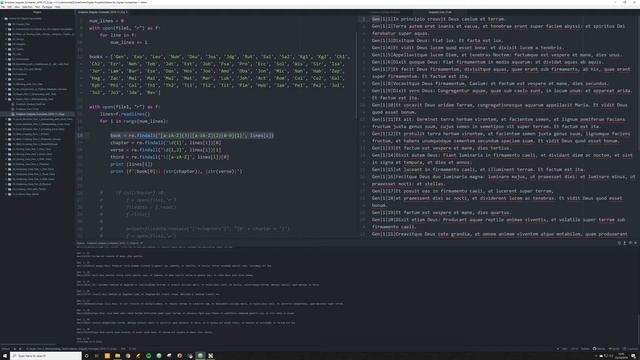Open the Packages menu
Viewport: 640px width, 360px height.
pos(47,7)
